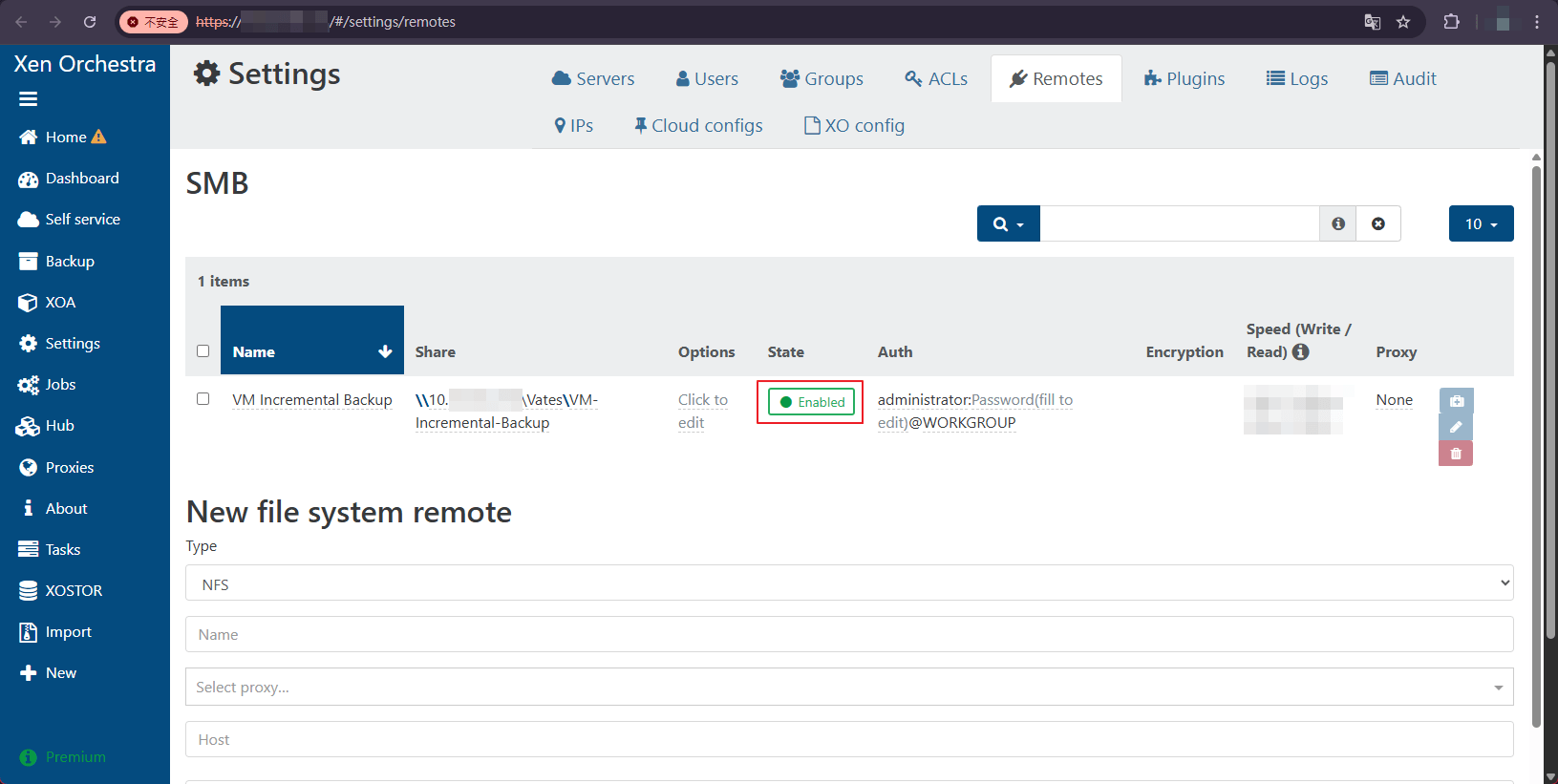Open Import in sidebar
Viewport: 1558px width, 784px height.
coord(55,632)
